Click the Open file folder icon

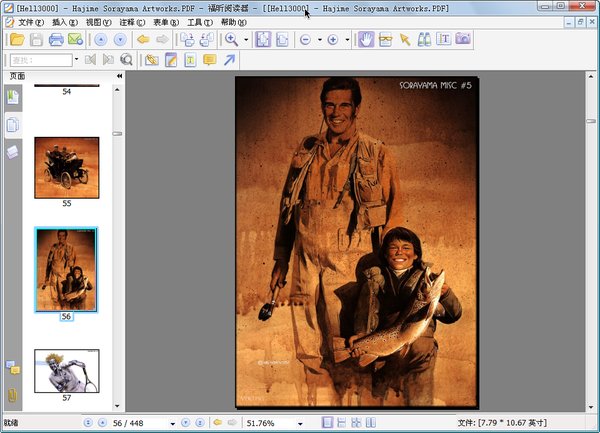pos(16,40)
